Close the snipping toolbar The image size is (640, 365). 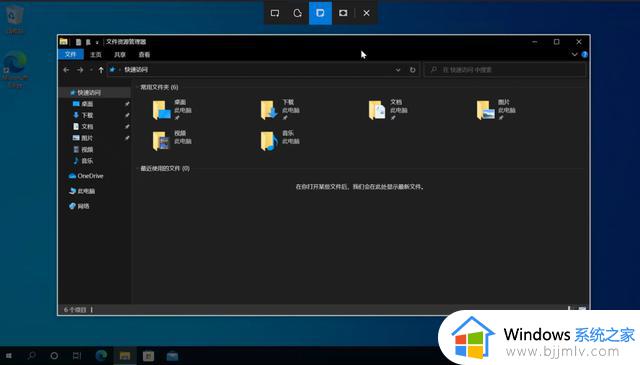pyautogui.click(x=367, y=13)
